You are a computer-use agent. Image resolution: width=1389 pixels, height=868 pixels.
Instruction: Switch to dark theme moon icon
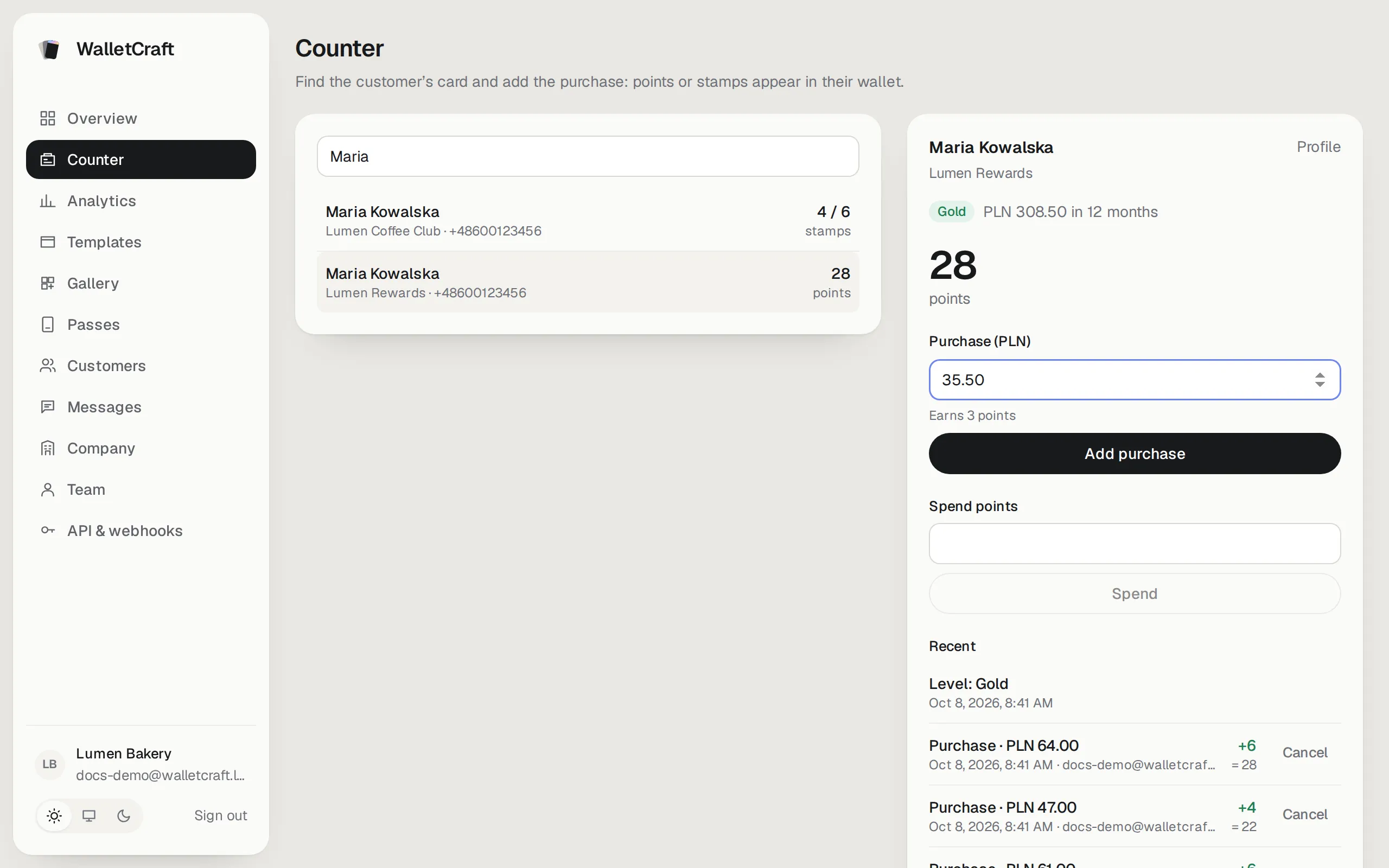point(123,816)
